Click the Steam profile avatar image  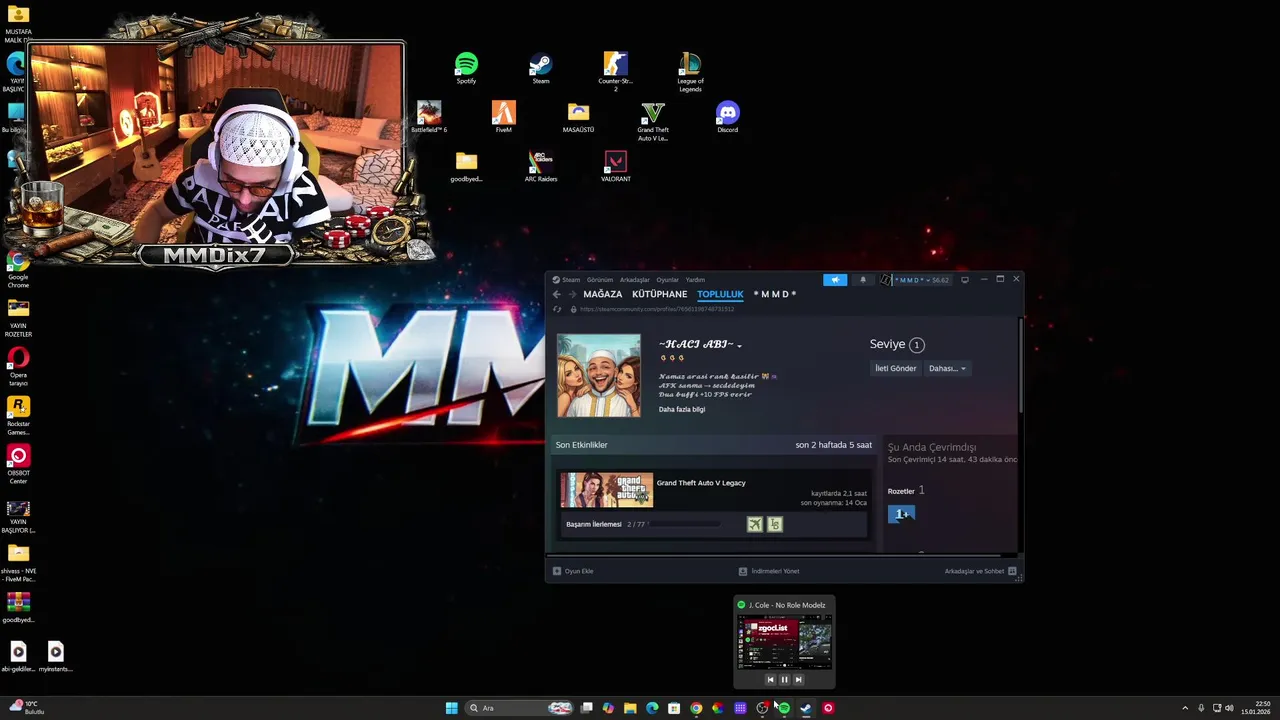click(x=598, y=375)
